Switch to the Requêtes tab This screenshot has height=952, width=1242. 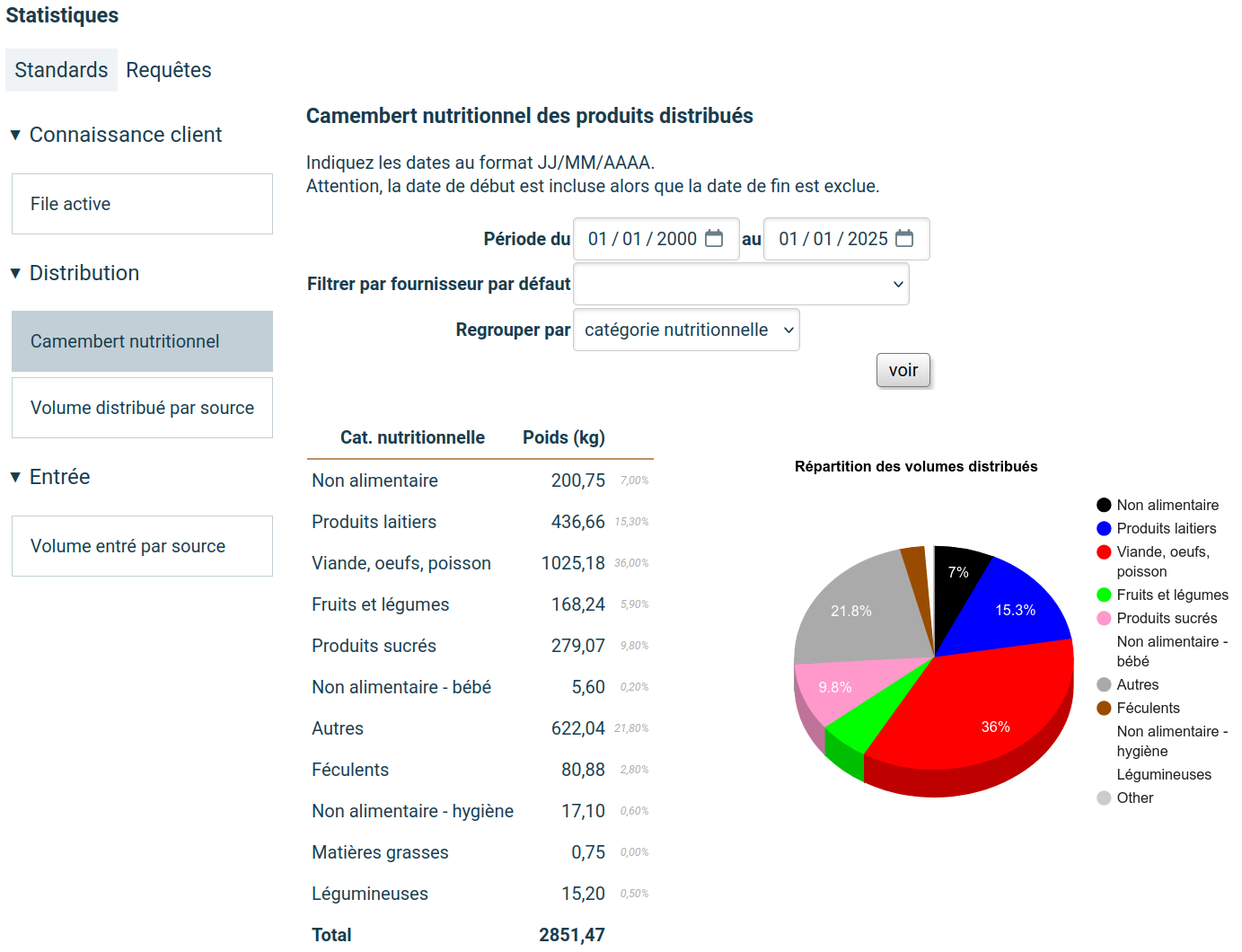pos(169,70)
